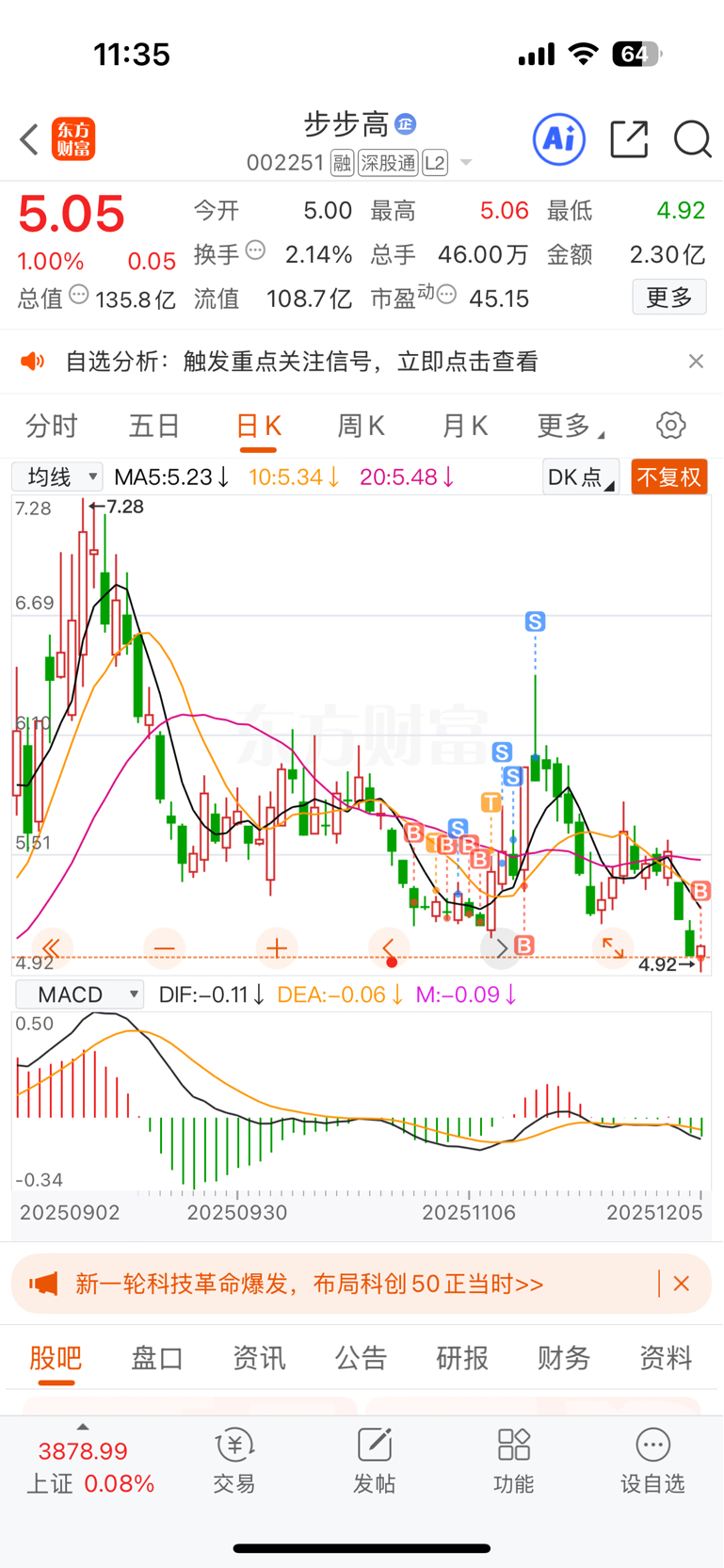Tap the orange T marker on chart

point(491,802)
